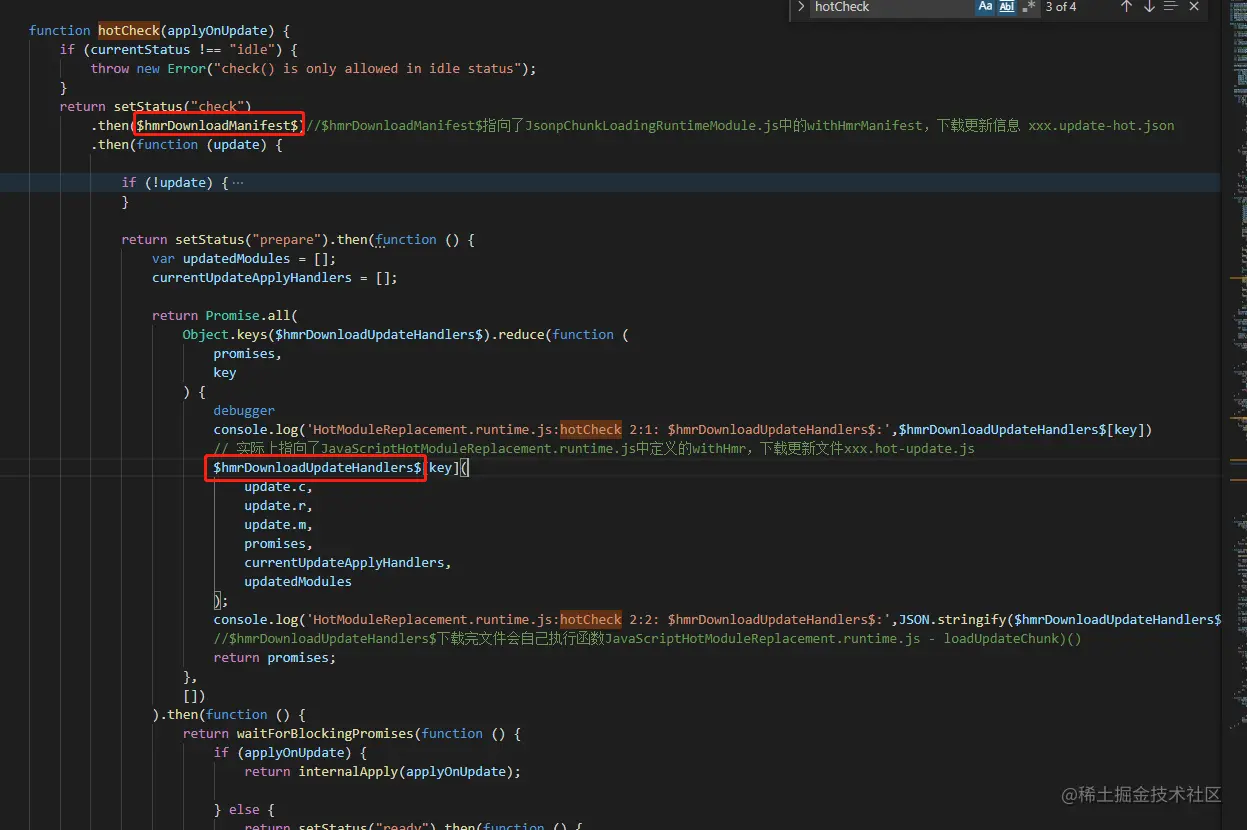Click 'throw new Error' line
The width and height of the screenshot is (1247, 830).
[x=313, y=69]
